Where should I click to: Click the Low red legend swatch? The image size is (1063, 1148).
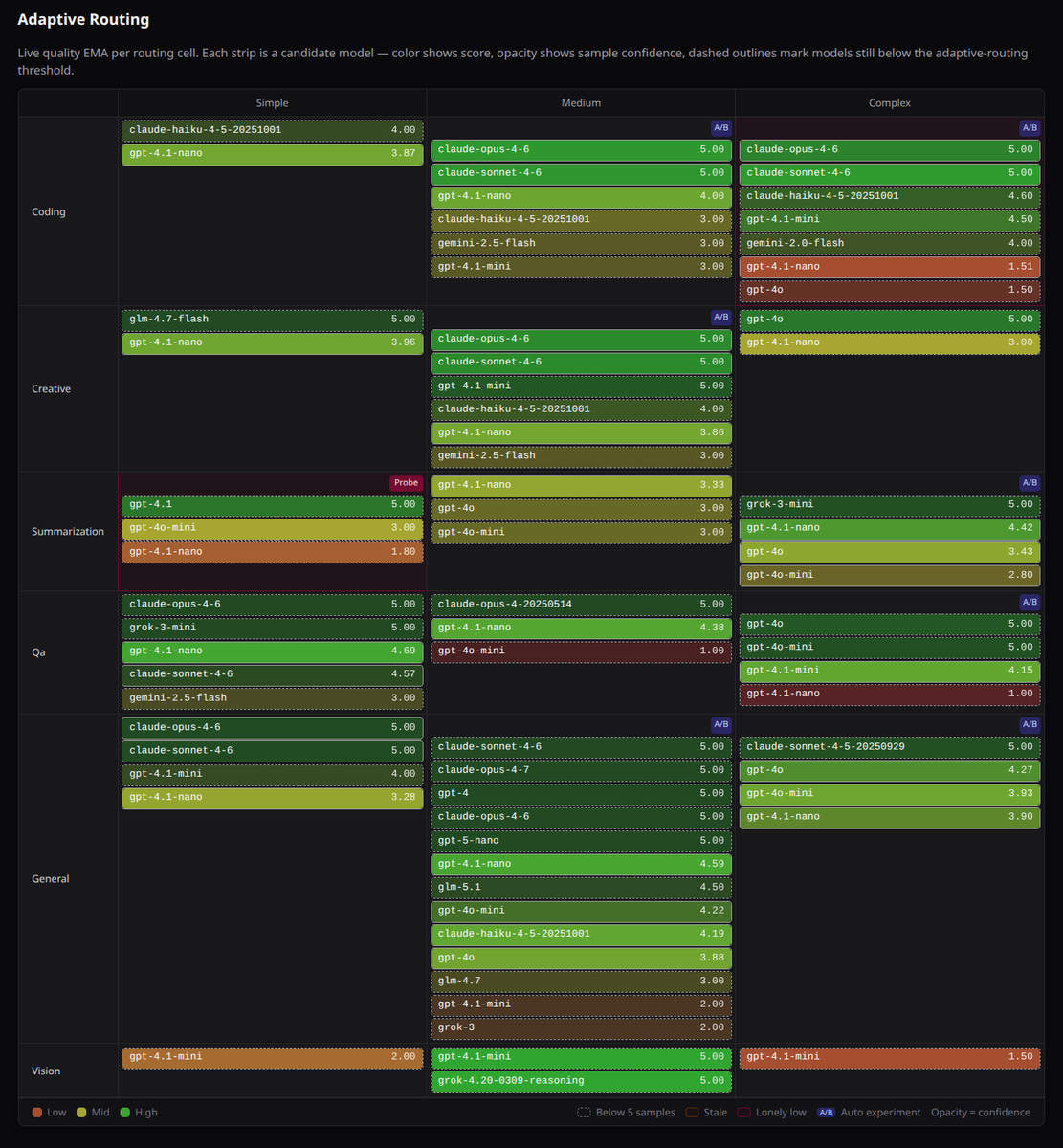37,1113
